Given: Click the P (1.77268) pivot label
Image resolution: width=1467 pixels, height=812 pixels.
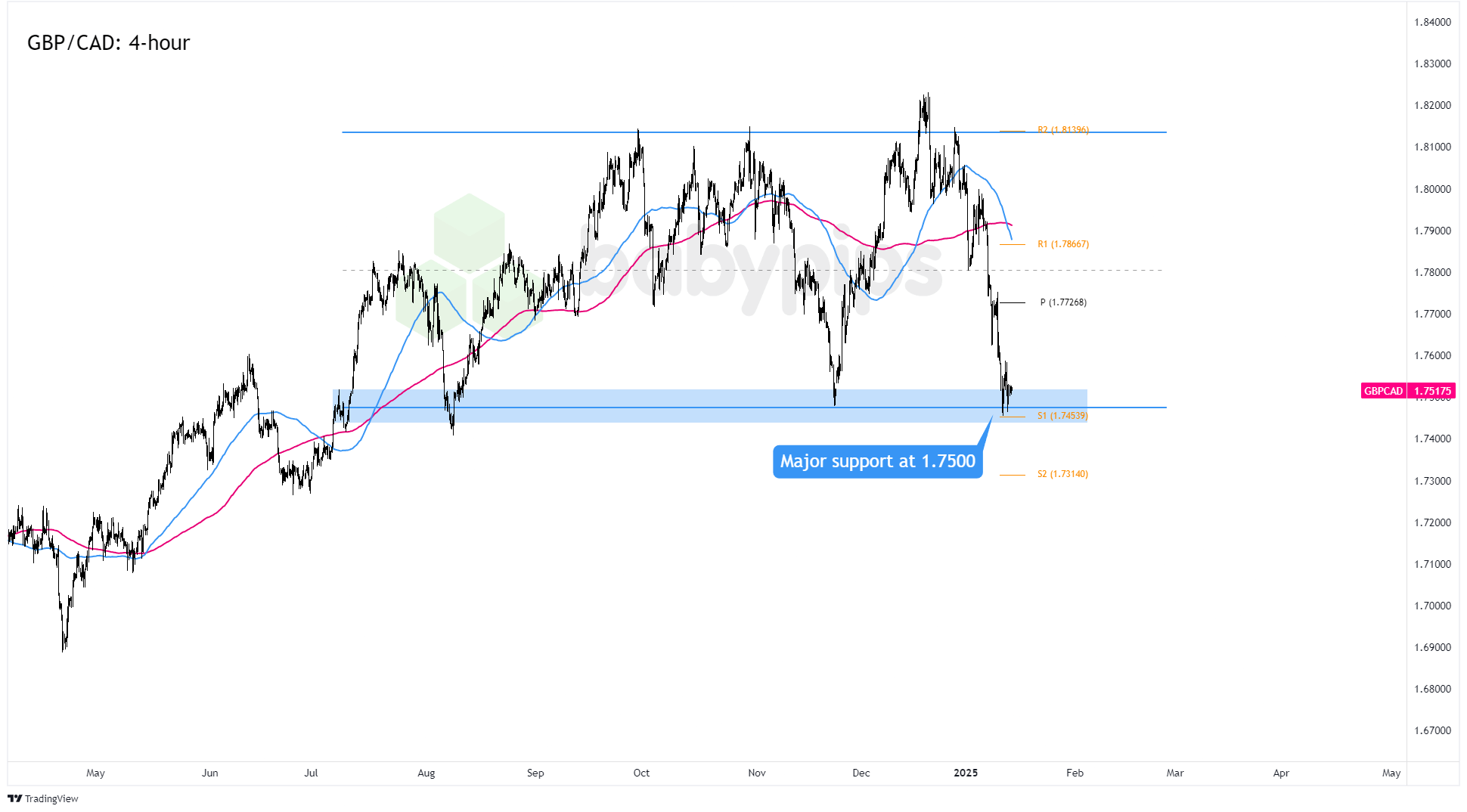Looking at the screenshot, I should click(1063, 302).
